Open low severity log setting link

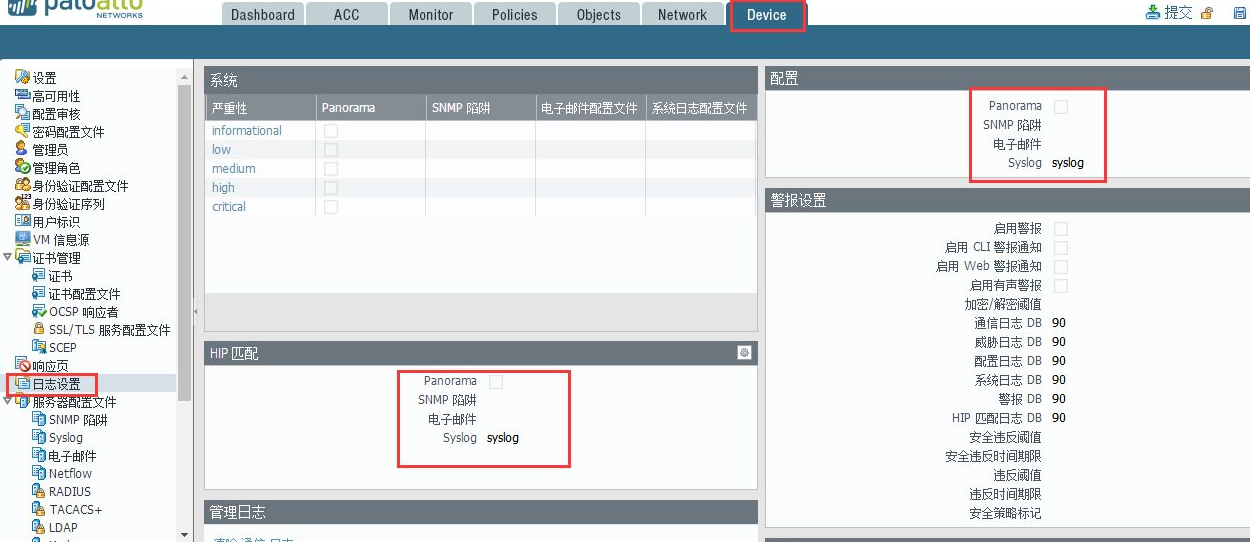[x=221, y=150]
